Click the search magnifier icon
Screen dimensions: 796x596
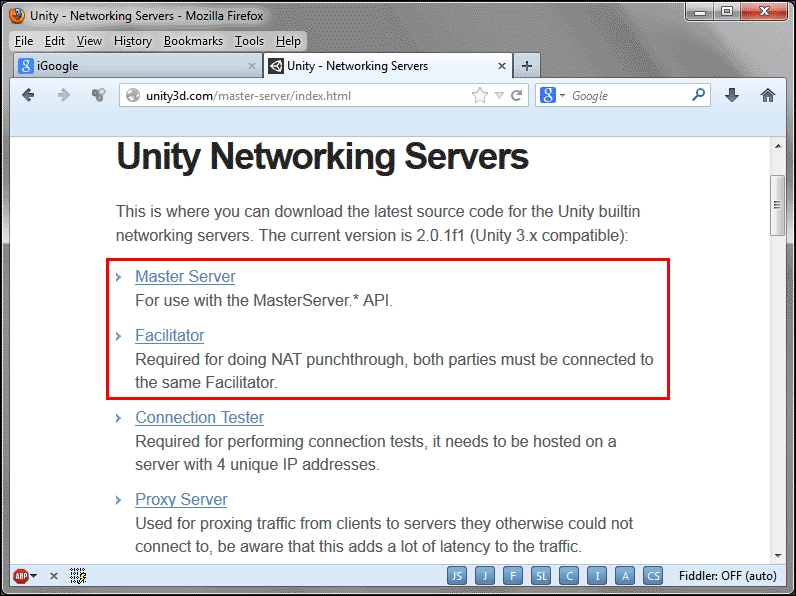(x=699, y=95)
